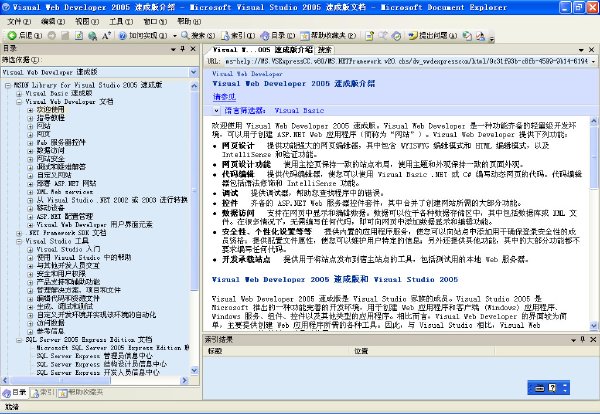Click the 语言筛选器: Visual Basic link
600x414 pixels.
[274, 111]
